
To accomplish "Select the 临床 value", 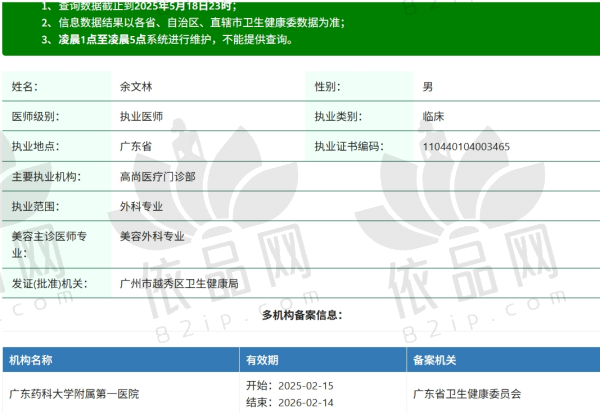I will 433,116.
